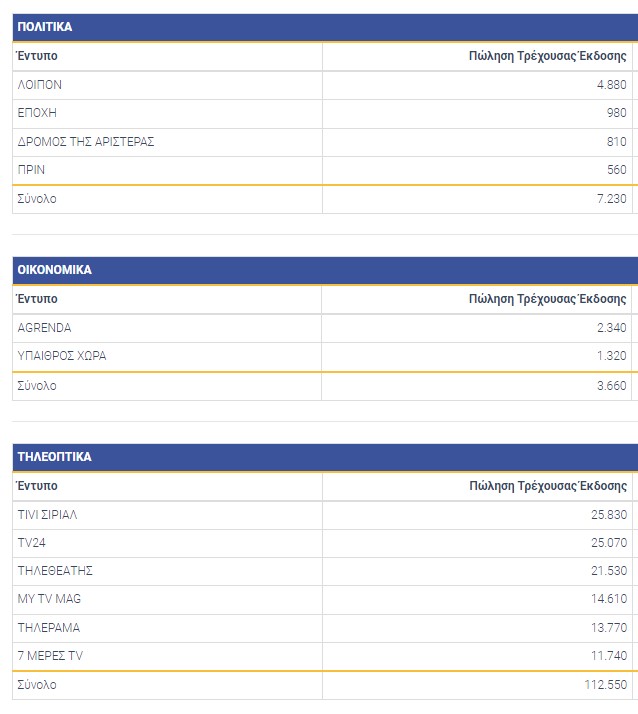Screen dimensions: 638x714
Task: Select the ΤΙVI ΣΙΡΙΑΛ magazine name
Action: tap(47, 515)
